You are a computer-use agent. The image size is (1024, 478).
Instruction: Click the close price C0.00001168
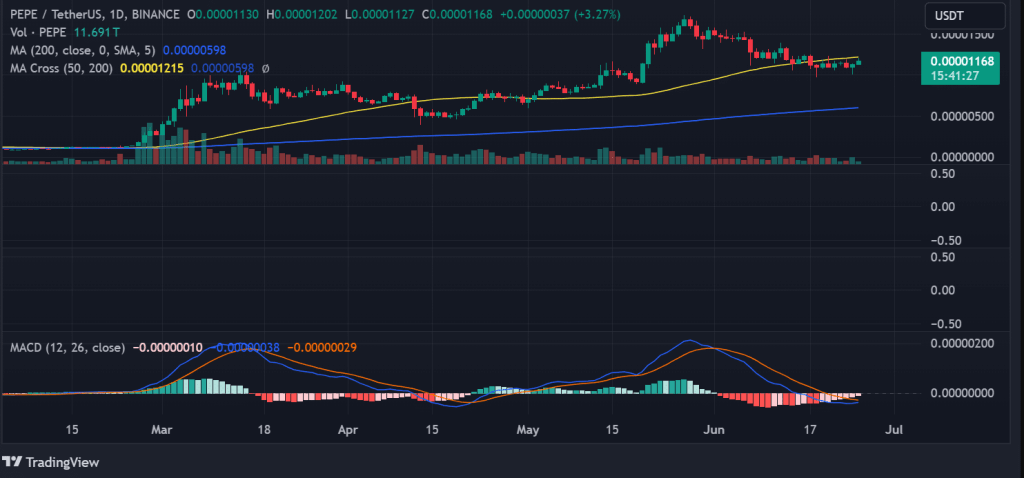[x=456, y=14]
